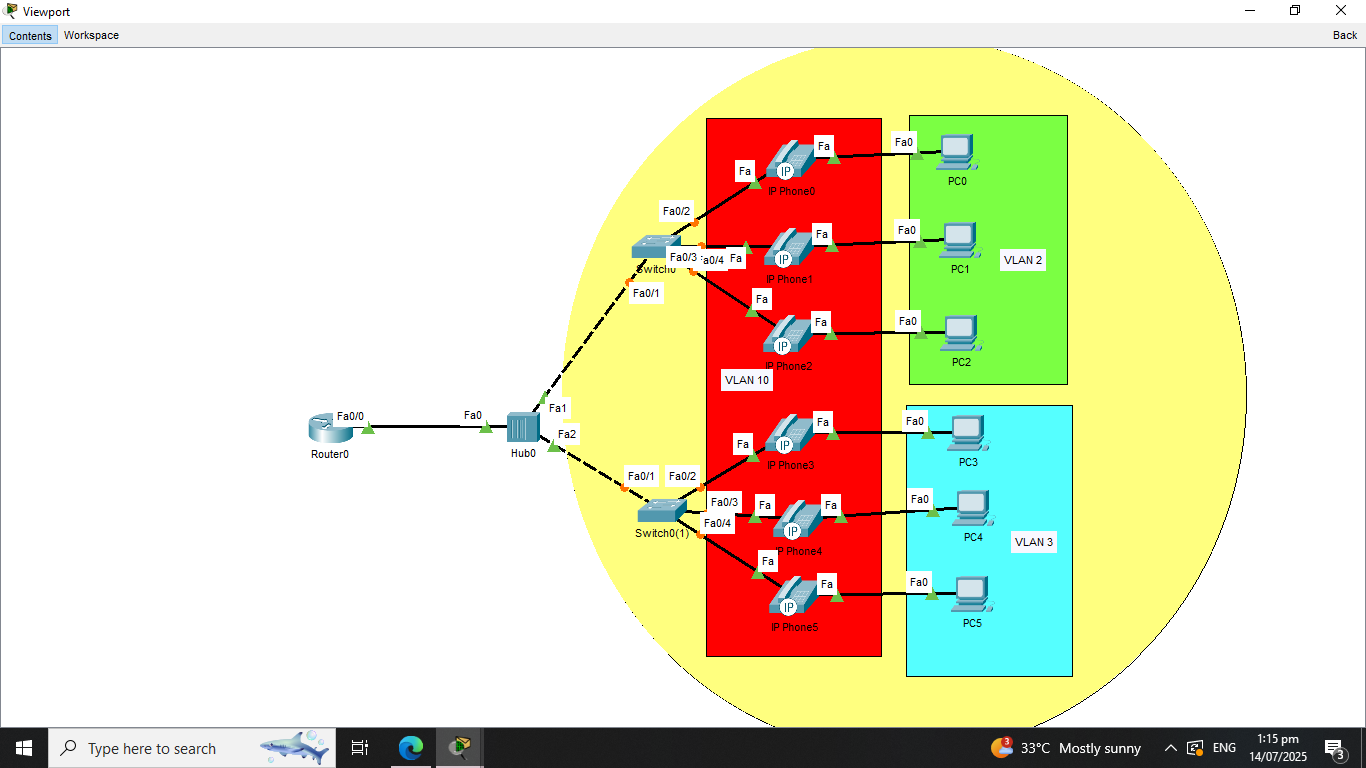Open the Contents tab
The width and height of the screenshot is (1366, 768).
pos(30,35)
